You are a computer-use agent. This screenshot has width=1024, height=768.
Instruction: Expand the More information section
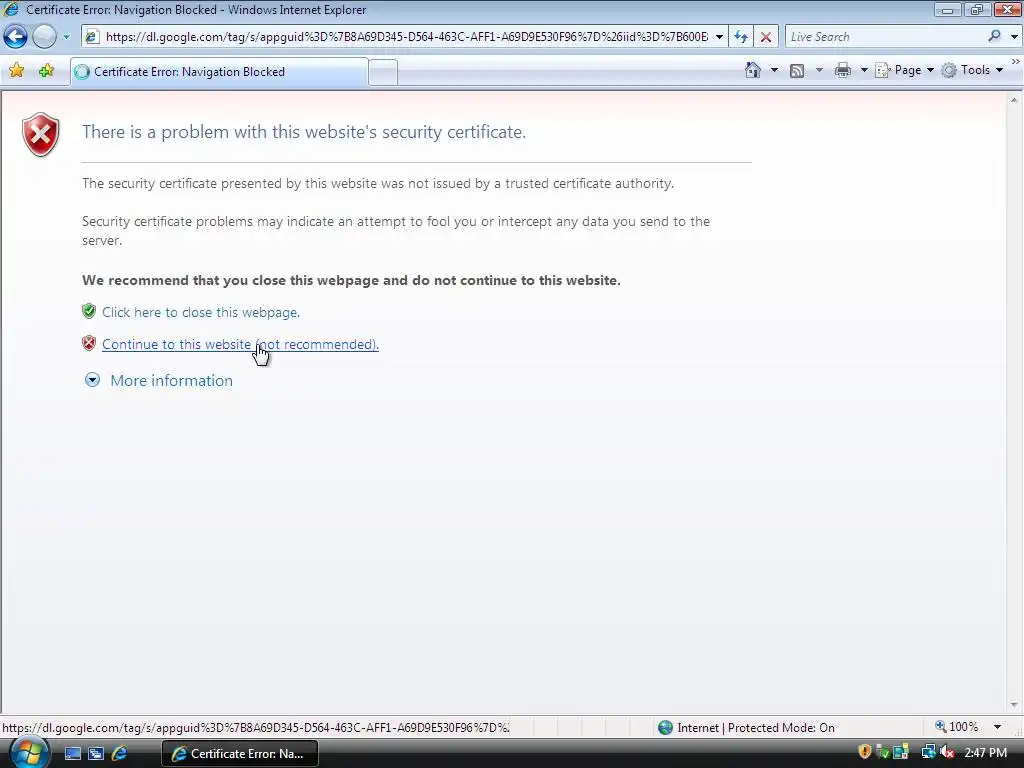point(171,381)
